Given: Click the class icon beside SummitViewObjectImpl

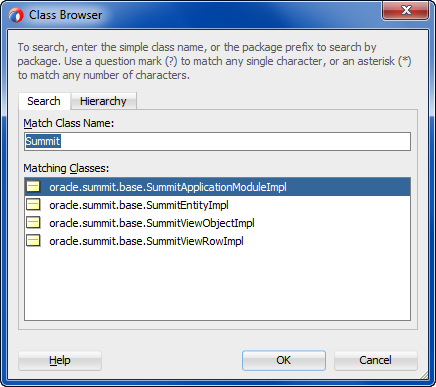Looking at the screenshot, I should coord(33,223).
